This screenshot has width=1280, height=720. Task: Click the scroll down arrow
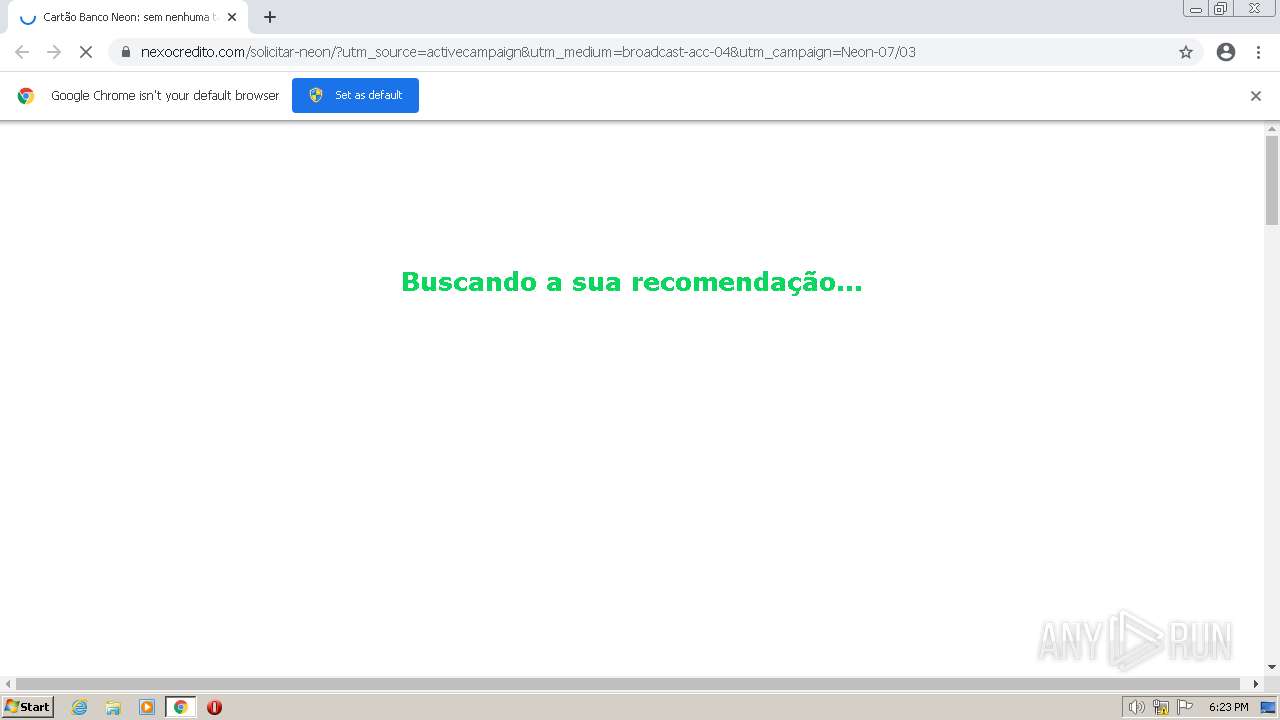[1272, 667]
